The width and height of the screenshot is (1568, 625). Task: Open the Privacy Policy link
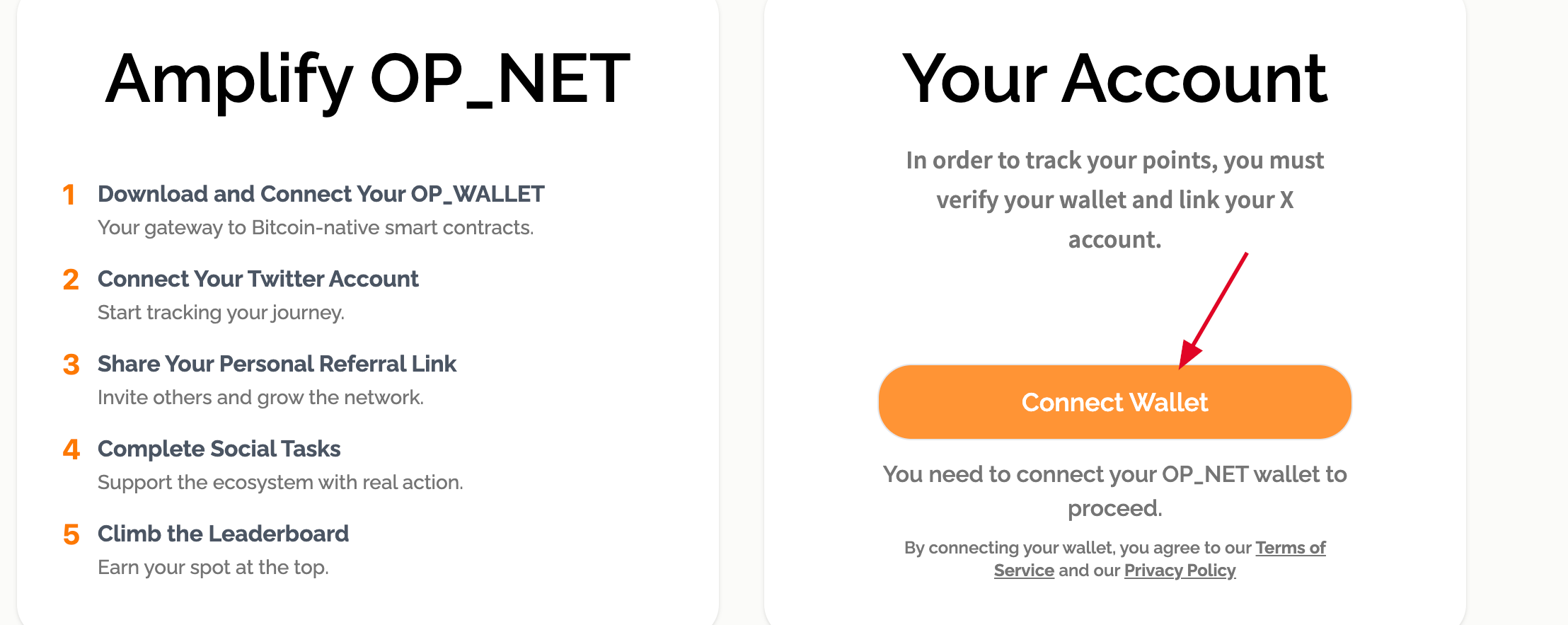coord(1180,570)
